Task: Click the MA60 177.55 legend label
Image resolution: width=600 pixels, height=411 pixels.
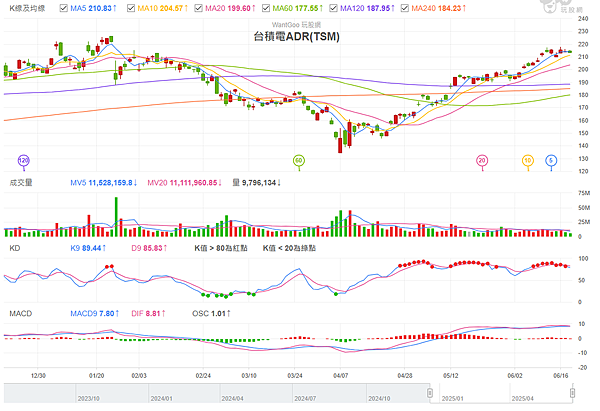Action: [x=298, y=8]
